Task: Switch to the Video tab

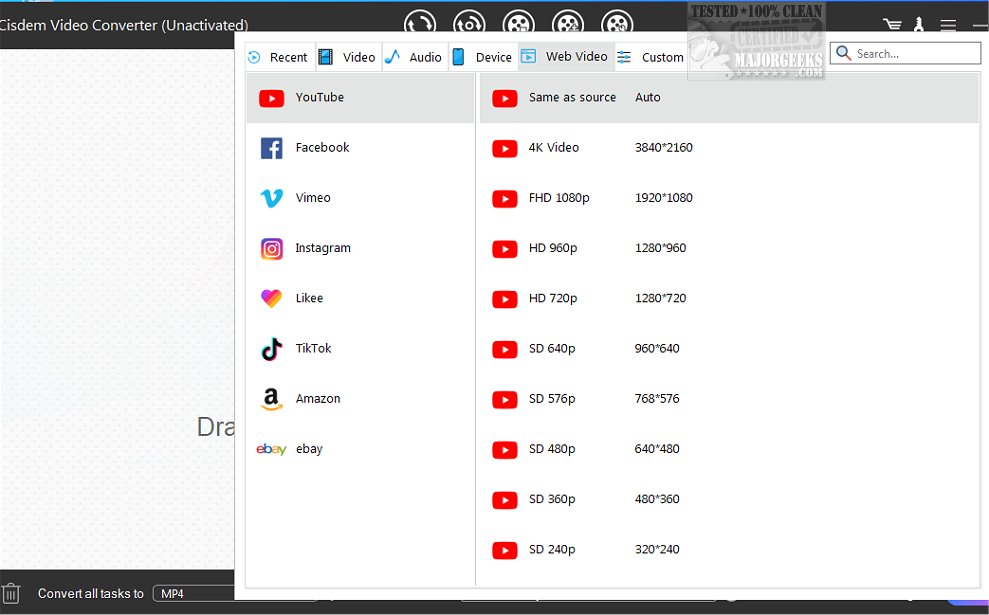Action: tap(347, 57)
